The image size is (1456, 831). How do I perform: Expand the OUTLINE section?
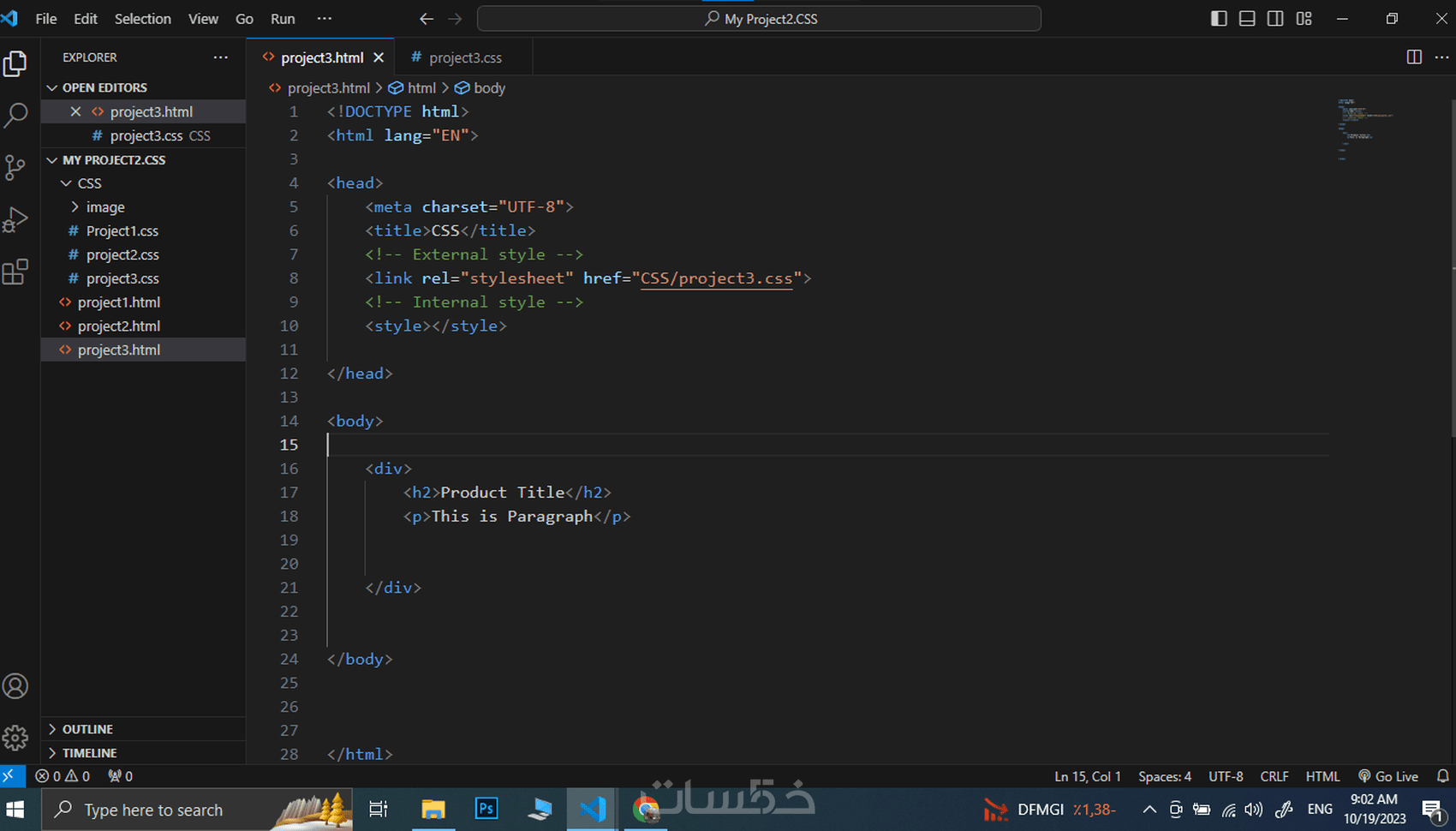[87, 729]
